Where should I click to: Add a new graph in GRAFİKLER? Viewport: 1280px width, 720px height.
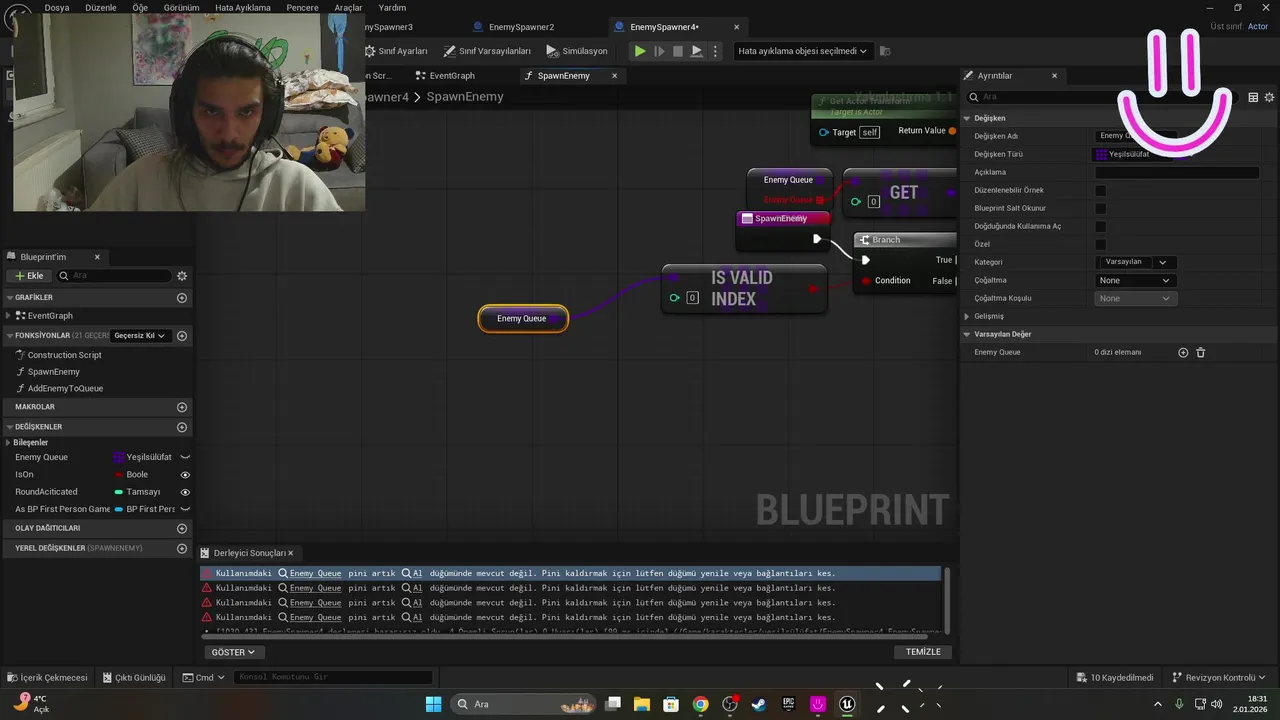pos(182,298)
